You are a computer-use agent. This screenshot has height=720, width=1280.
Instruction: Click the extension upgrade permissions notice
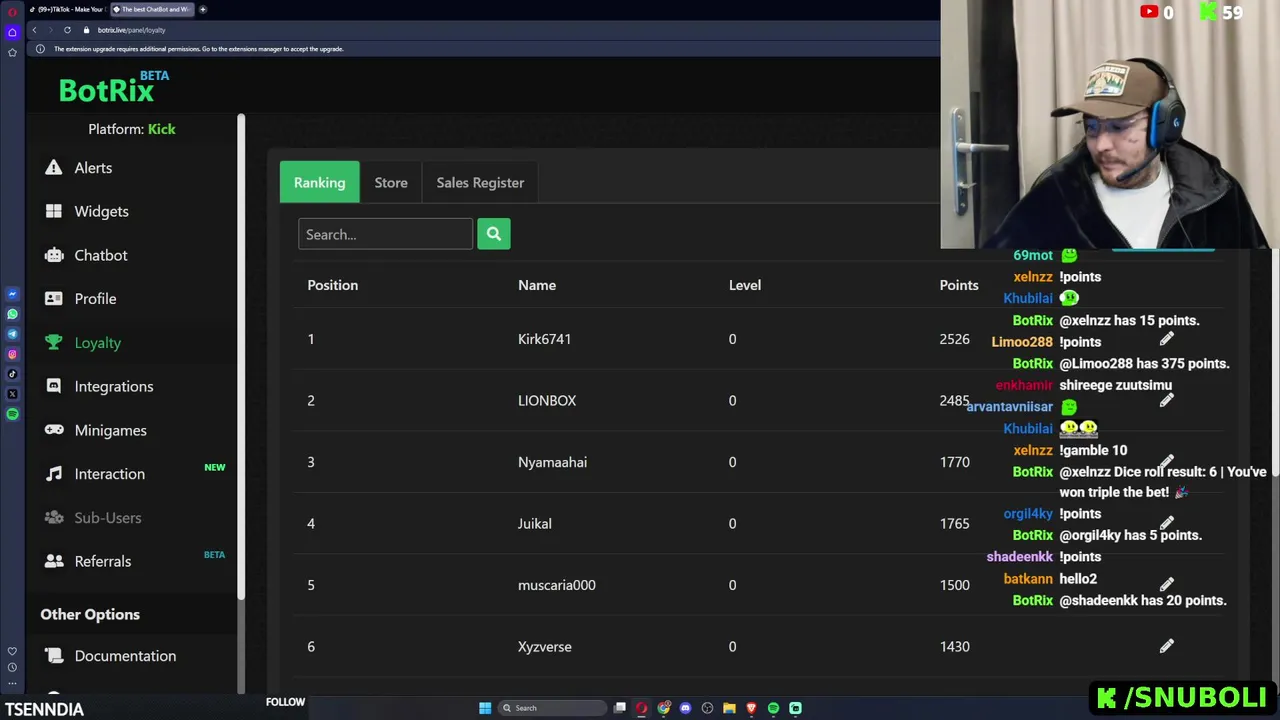[x=198, y=49]
